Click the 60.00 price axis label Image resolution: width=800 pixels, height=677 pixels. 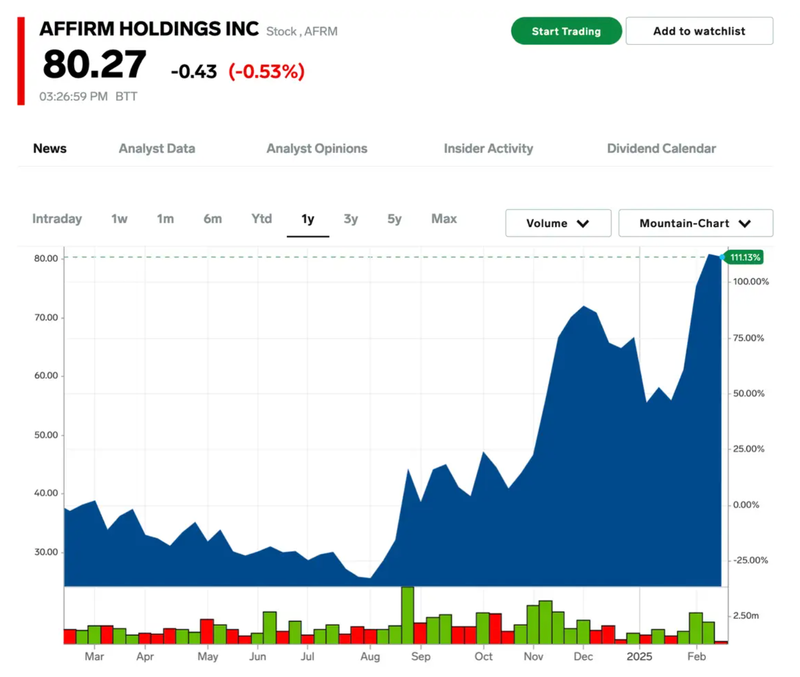pos(46,376)
